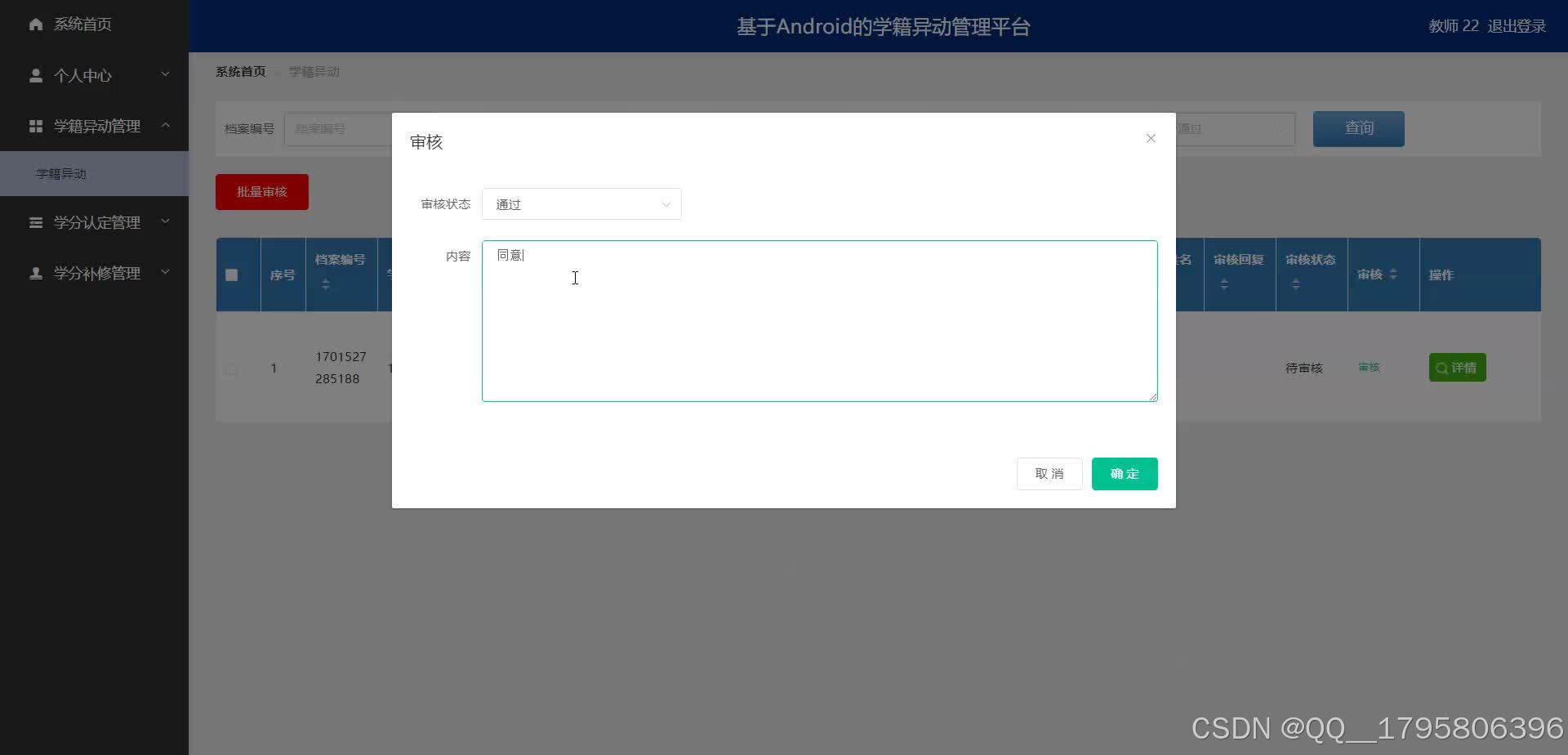Click the green 详情 button
This screenshot has height=755, width=1568.
coord(1458,368)
